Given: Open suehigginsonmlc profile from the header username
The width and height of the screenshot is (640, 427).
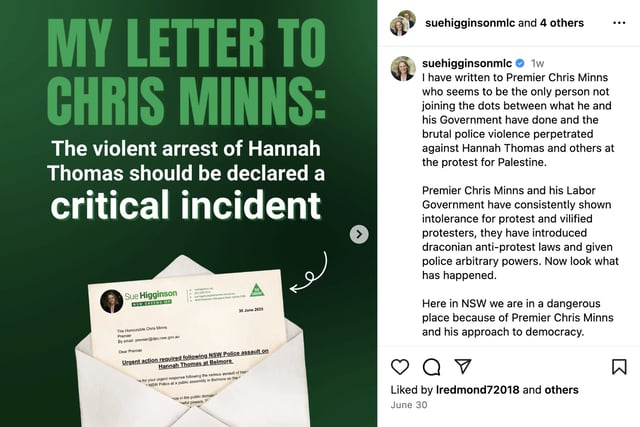Looking at the screenshot, I should (x=470, y=23).
